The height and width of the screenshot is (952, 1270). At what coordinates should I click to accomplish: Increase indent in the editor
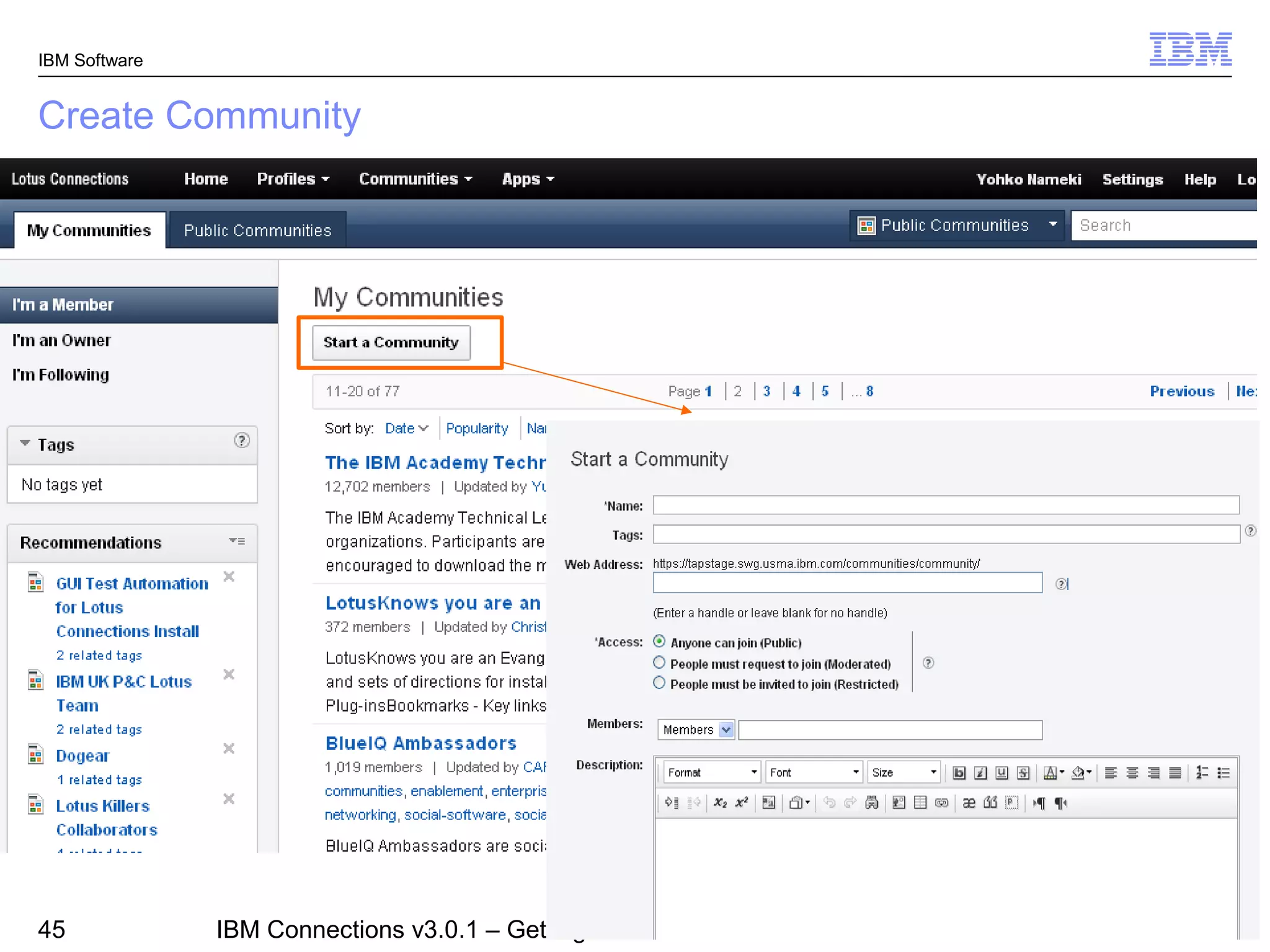672,803
